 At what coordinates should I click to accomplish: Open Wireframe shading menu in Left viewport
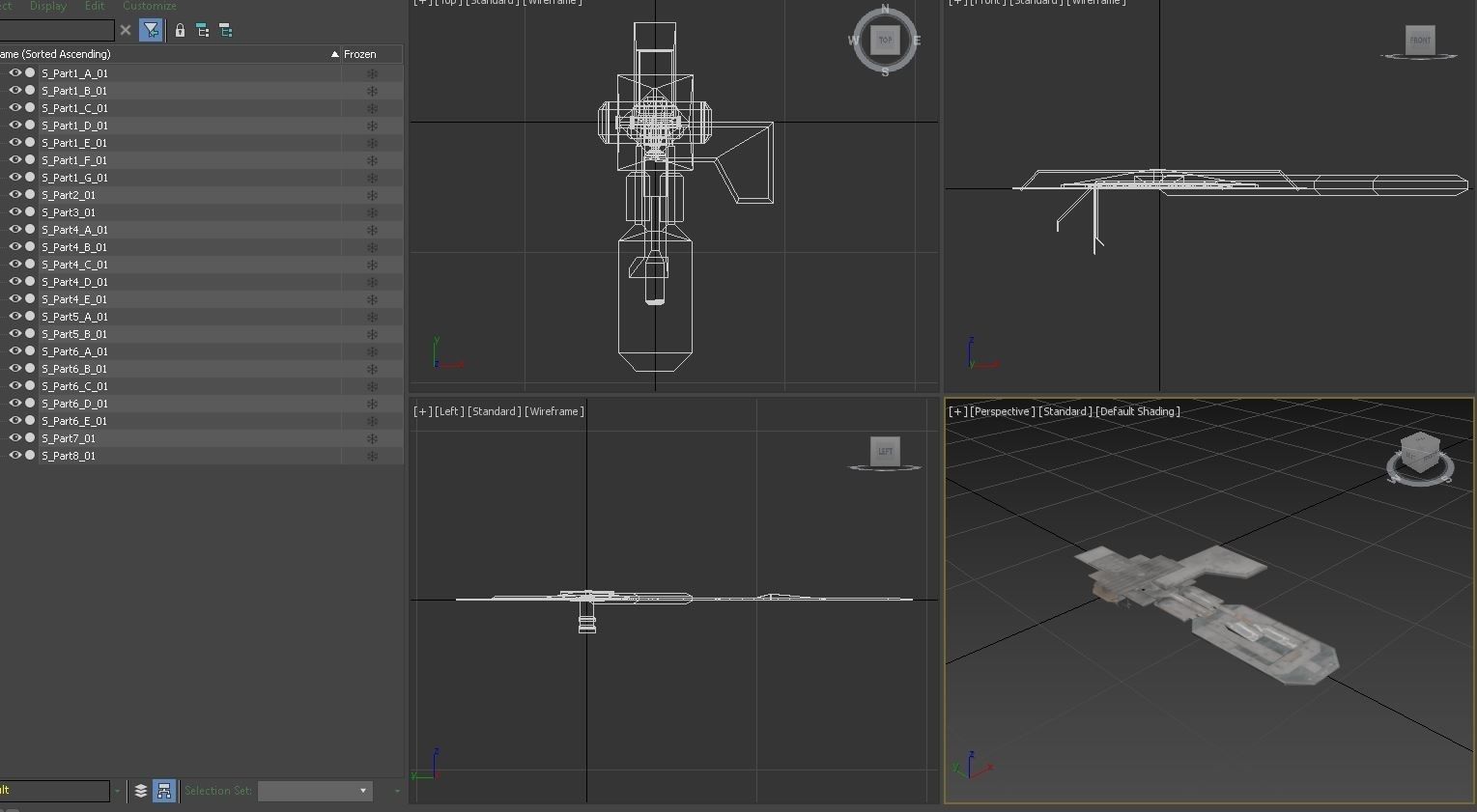(554, 411)
